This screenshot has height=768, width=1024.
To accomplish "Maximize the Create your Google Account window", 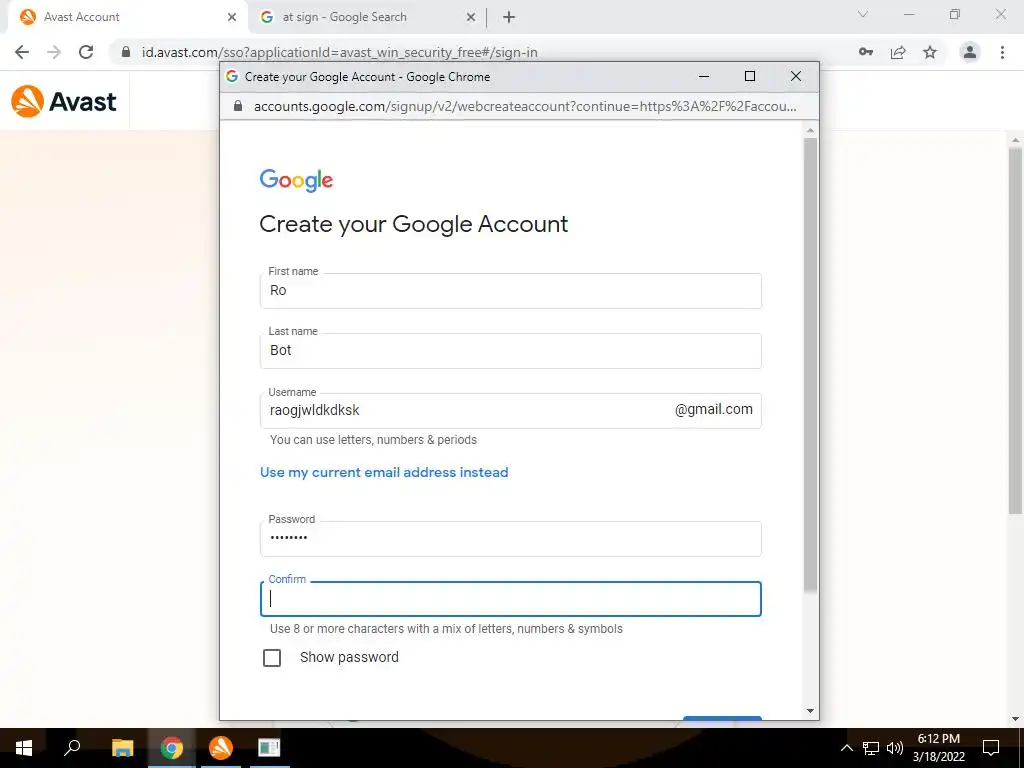I will [750, 76].
